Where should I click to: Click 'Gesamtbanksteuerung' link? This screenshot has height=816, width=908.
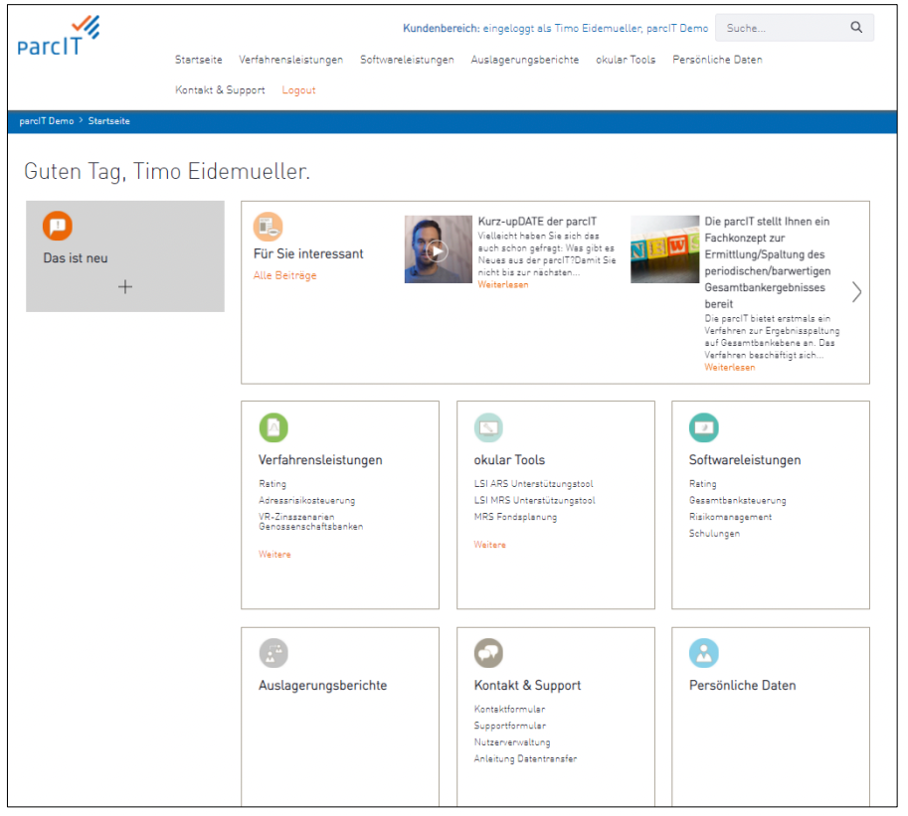737,500
